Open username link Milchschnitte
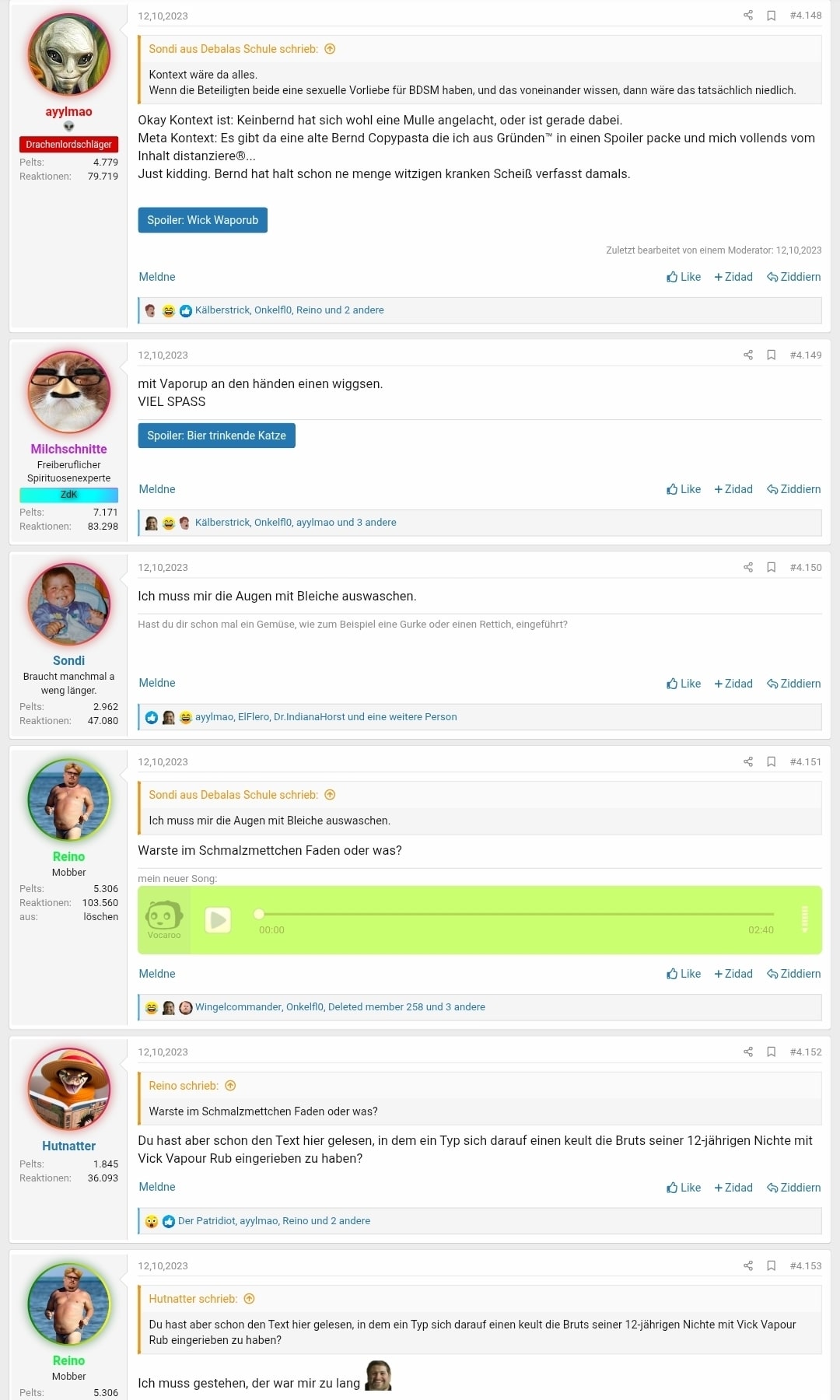The width and height of the screenshot is (840, 1400). [69, 449]
